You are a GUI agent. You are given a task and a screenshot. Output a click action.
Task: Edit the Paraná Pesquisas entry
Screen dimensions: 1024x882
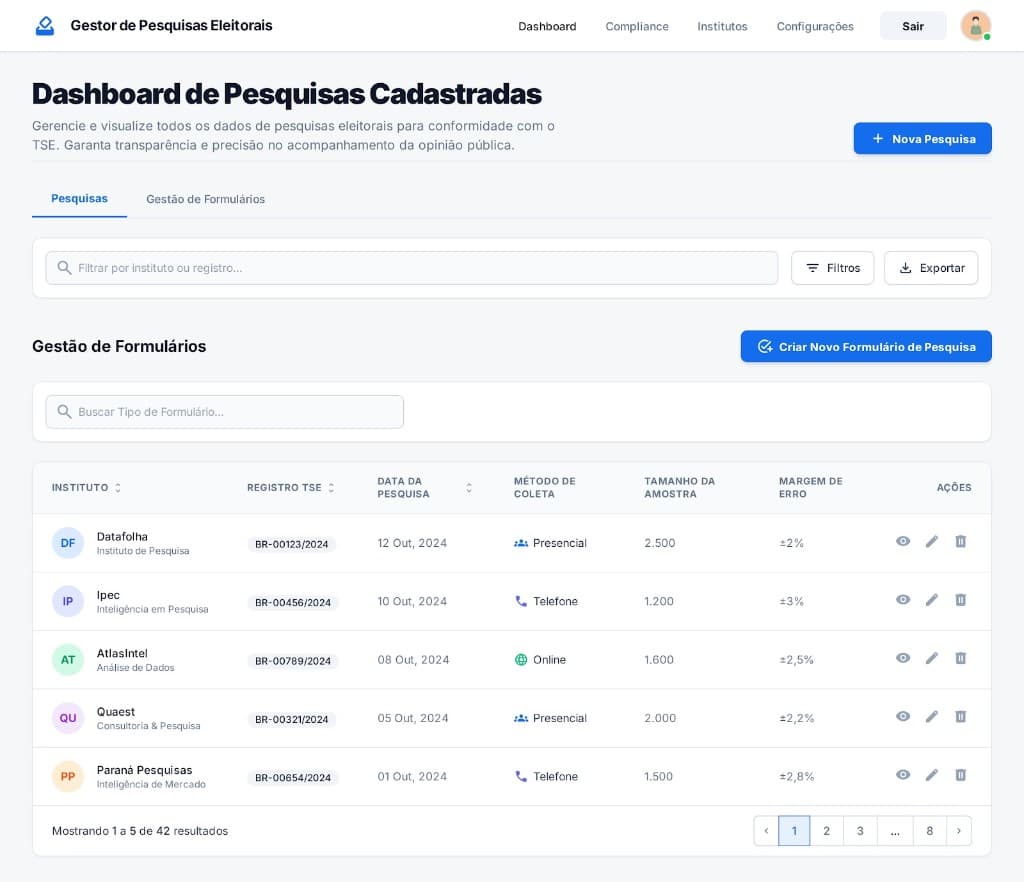(932, 775)
